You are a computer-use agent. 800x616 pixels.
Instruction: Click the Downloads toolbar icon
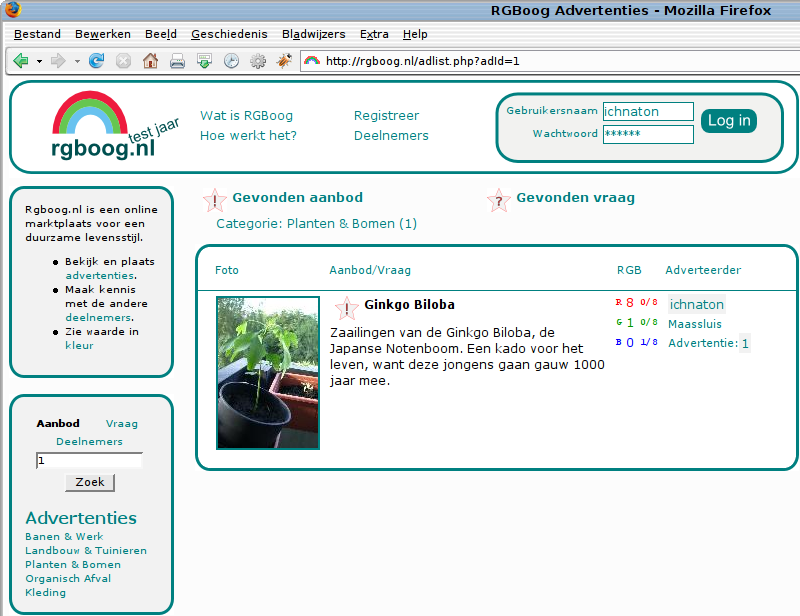click(204, 61)
